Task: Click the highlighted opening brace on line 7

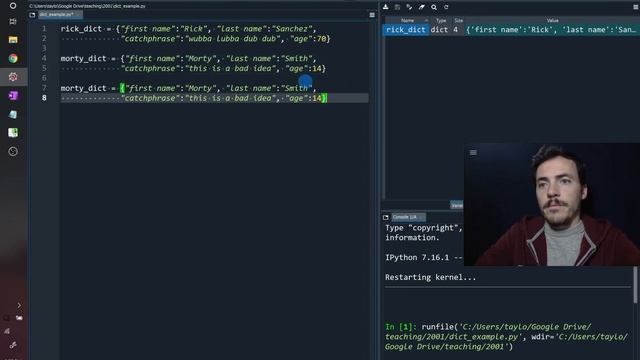Action: (x=122, y=88)
